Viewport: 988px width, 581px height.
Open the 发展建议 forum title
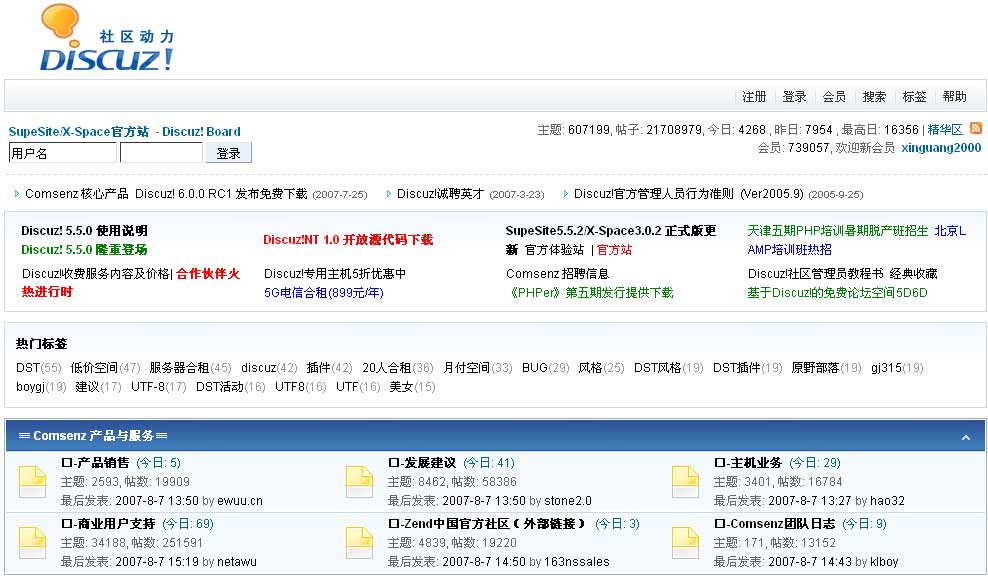tap(422, 463)
